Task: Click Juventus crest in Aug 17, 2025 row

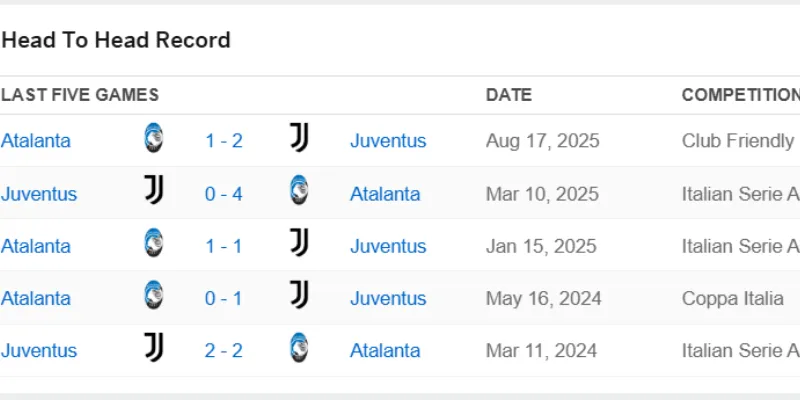Action: (x=298, y=139)
